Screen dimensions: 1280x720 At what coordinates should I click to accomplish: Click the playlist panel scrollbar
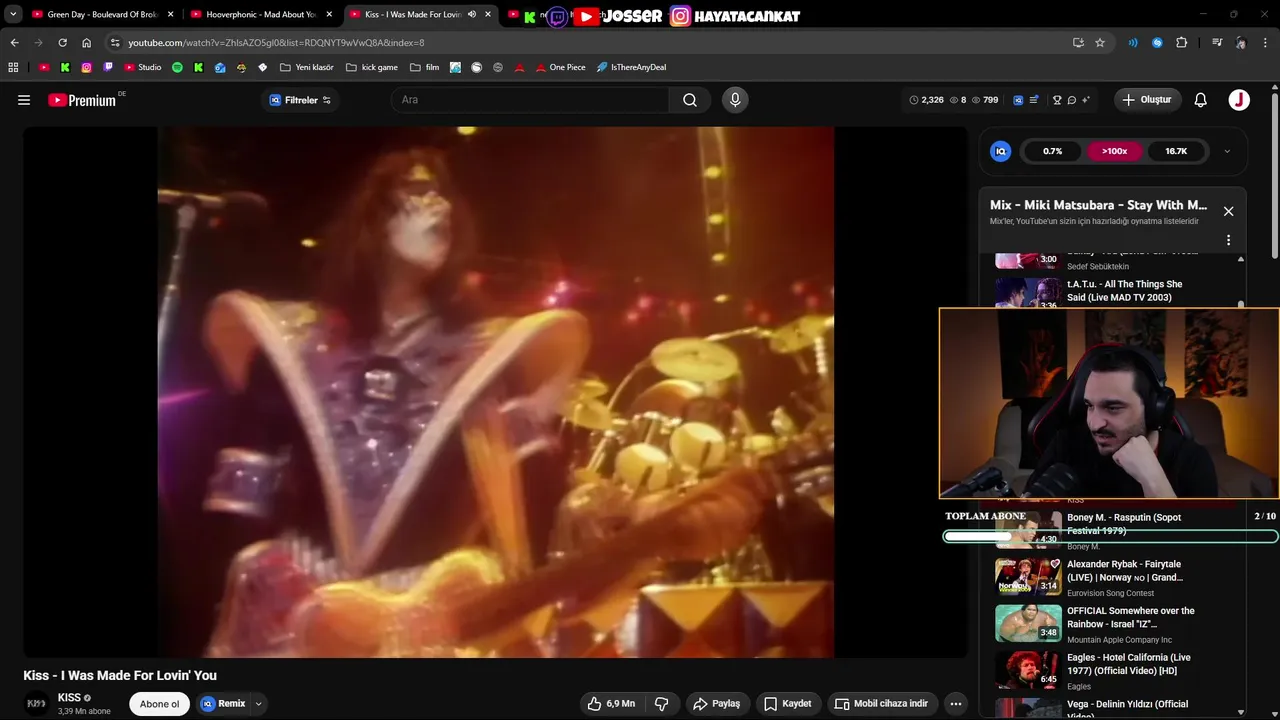point(1241,304)
